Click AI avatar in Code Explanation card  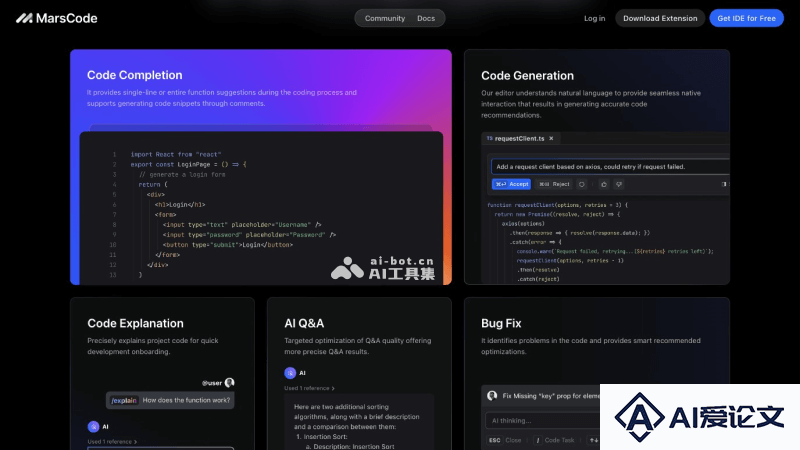[x=93, y=427]
